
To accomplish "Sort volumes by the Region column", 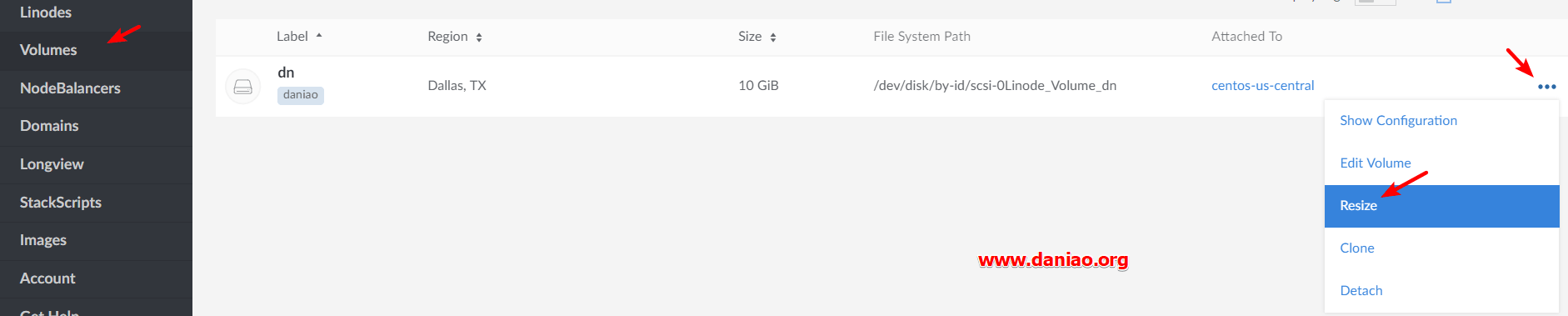I will (455, 37).
